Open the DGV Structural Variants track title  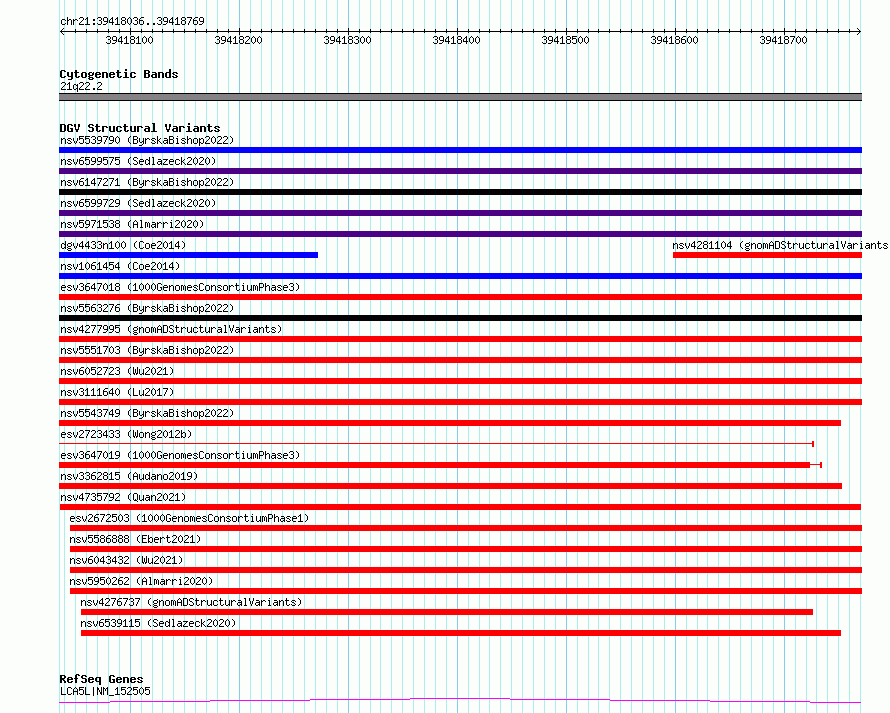[x=140, y=128]
